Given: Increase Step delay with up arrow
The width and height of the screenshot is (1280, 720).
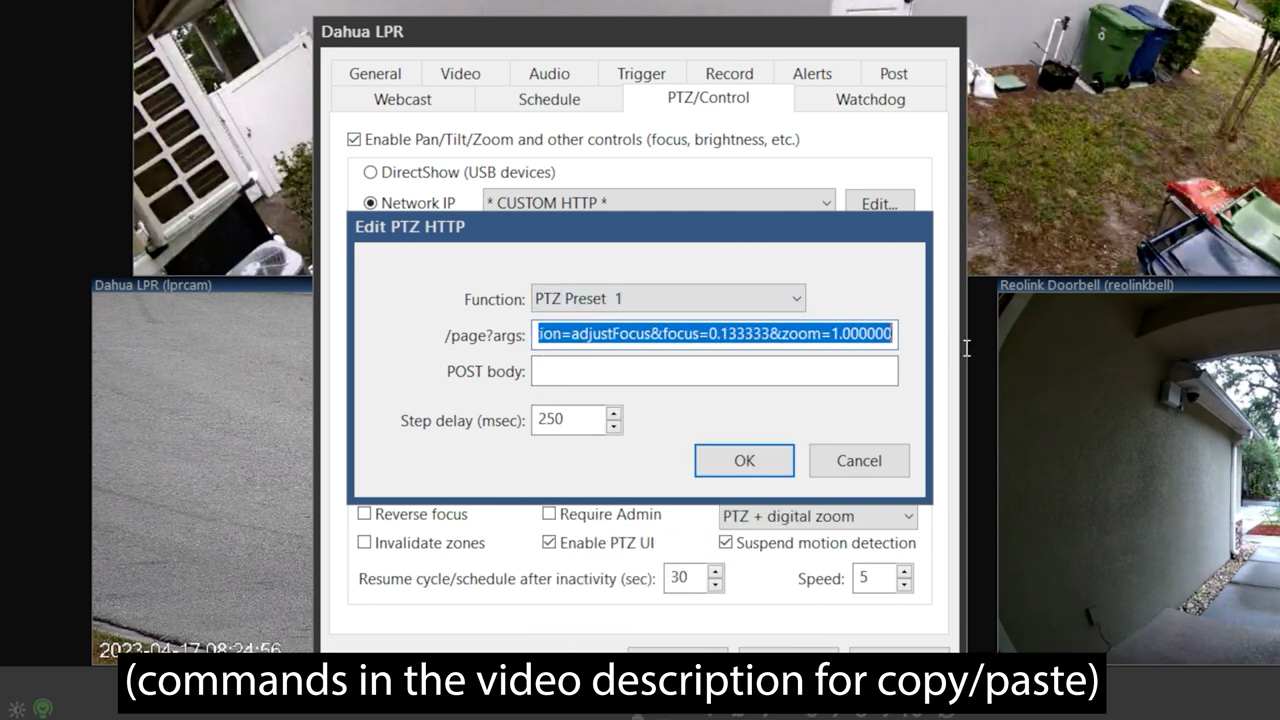Looking at the screenshot, I should pyautogui.click(x=614, y=412).
